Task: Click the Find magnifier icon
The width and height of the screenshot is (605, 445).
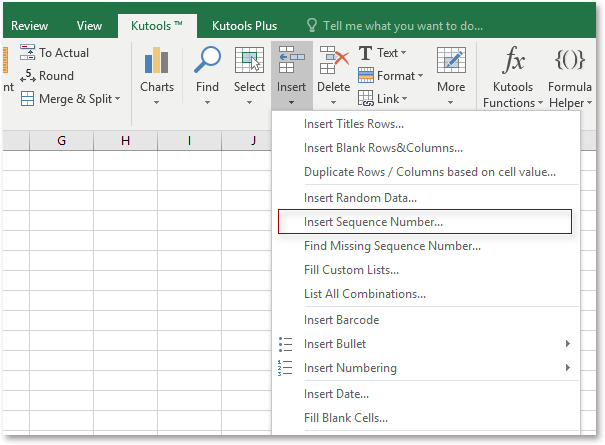Action: [x=207, y=64]
